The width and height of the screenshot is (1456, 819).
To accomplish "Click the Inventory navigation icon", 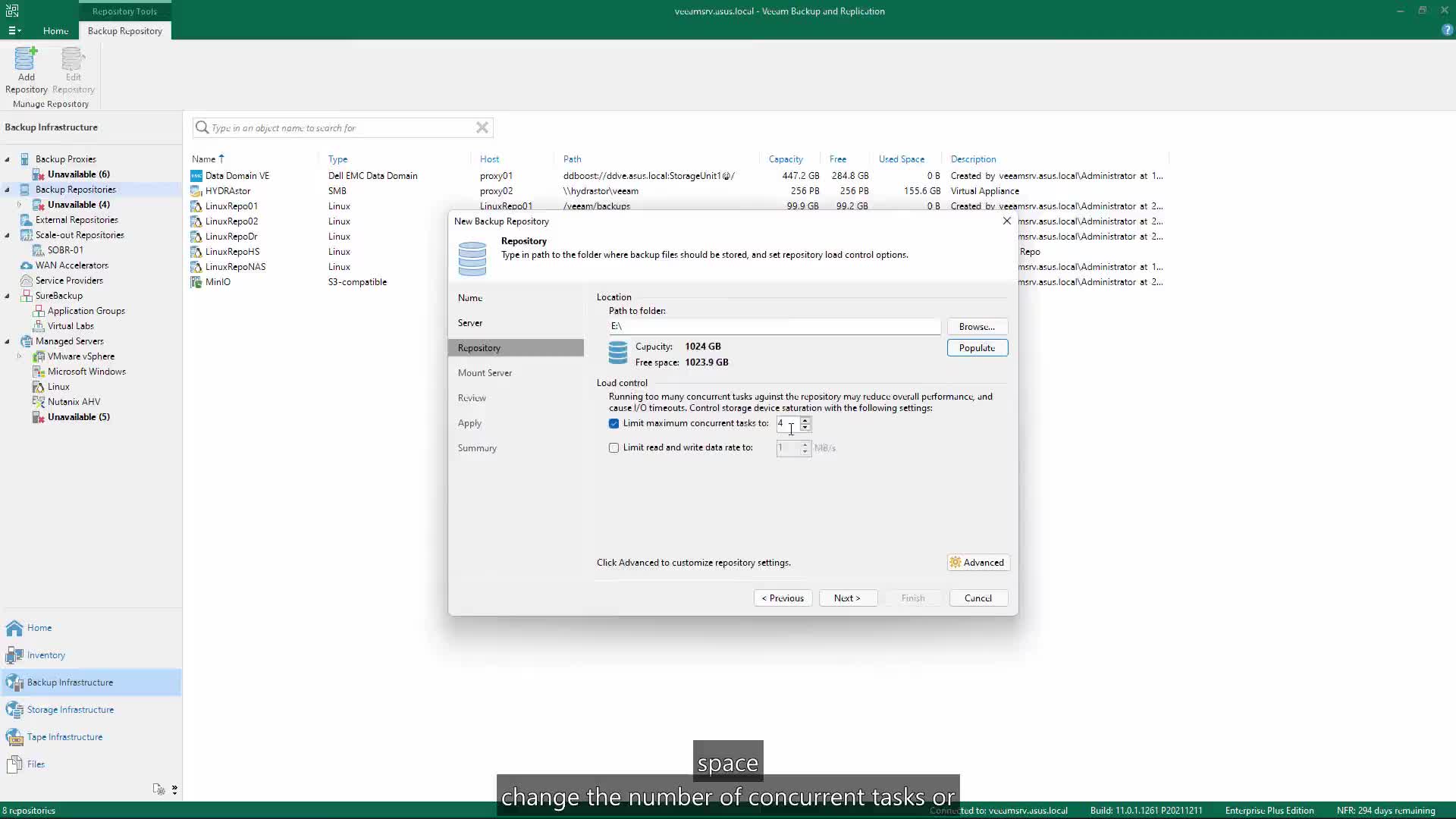I will pyautogui.click(x=14, y=655).
